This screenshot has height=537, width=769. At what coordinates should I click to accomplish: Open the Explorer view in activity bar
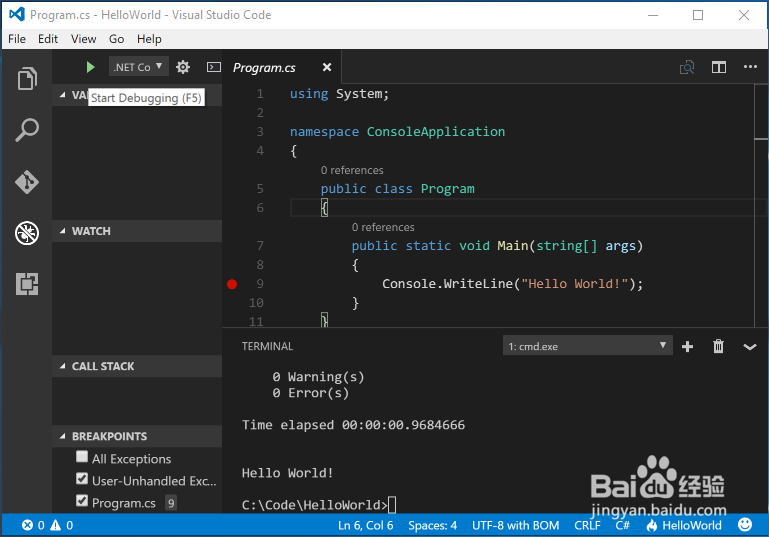click(27, 78)
